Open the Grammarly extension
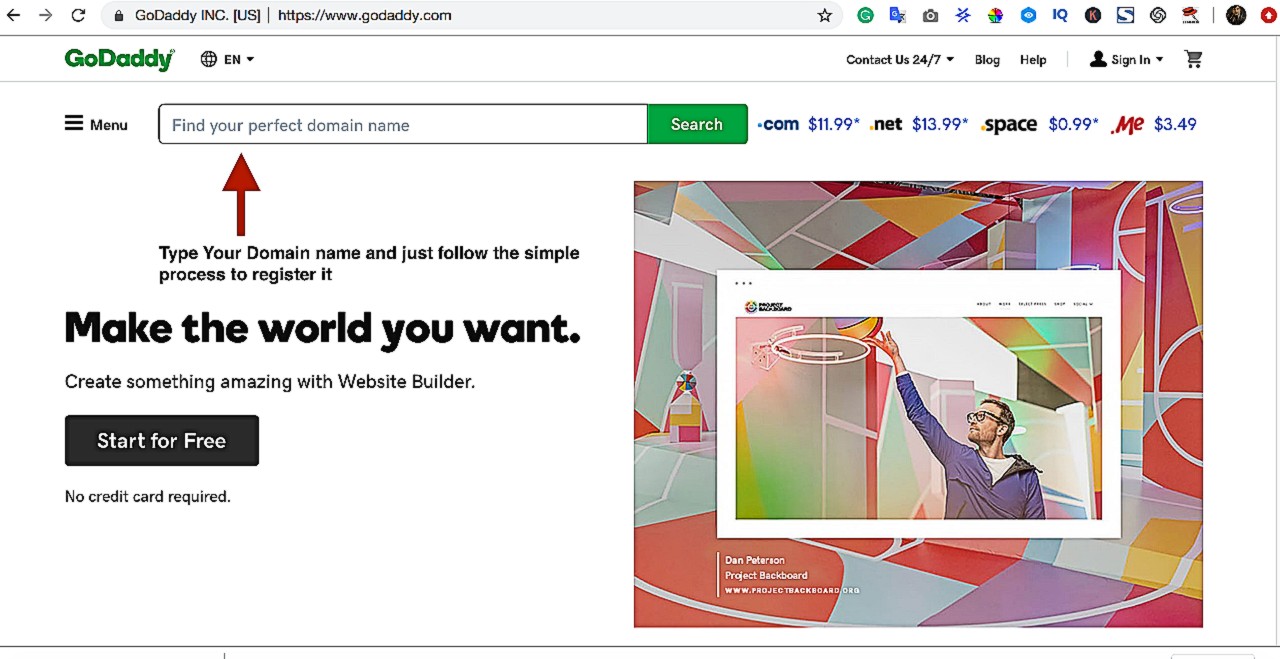Viewport: 1280px width, 659px height. click(x=866, y=15)
